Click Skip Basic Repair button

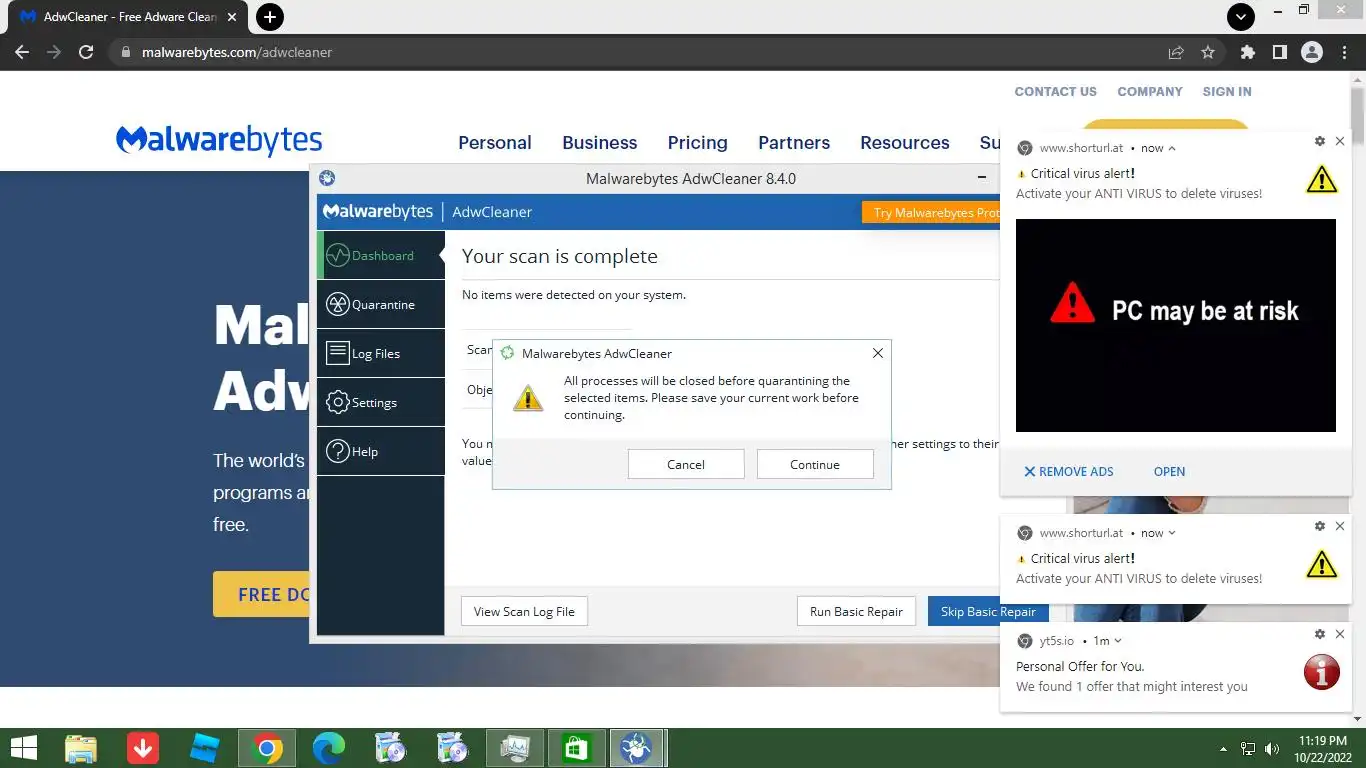point(987,611)
